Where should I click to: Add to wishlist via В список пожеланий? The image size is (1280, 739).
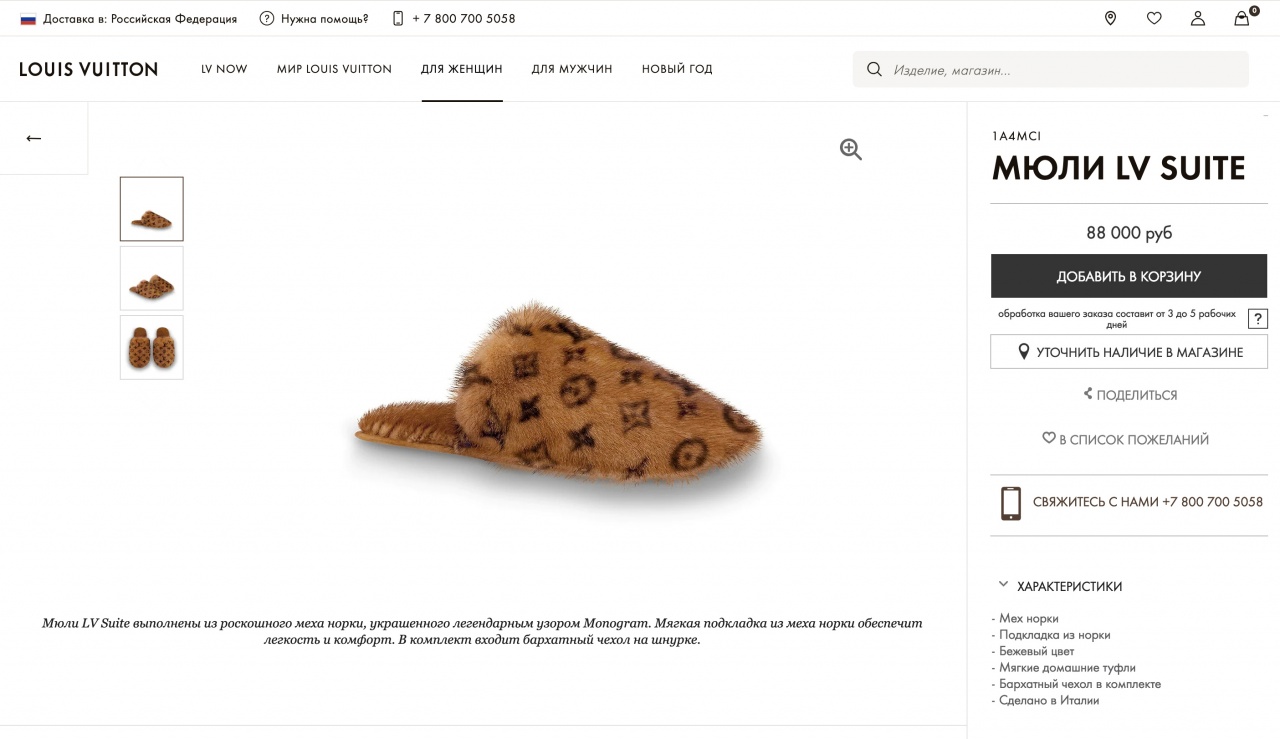pos(1125,439)
